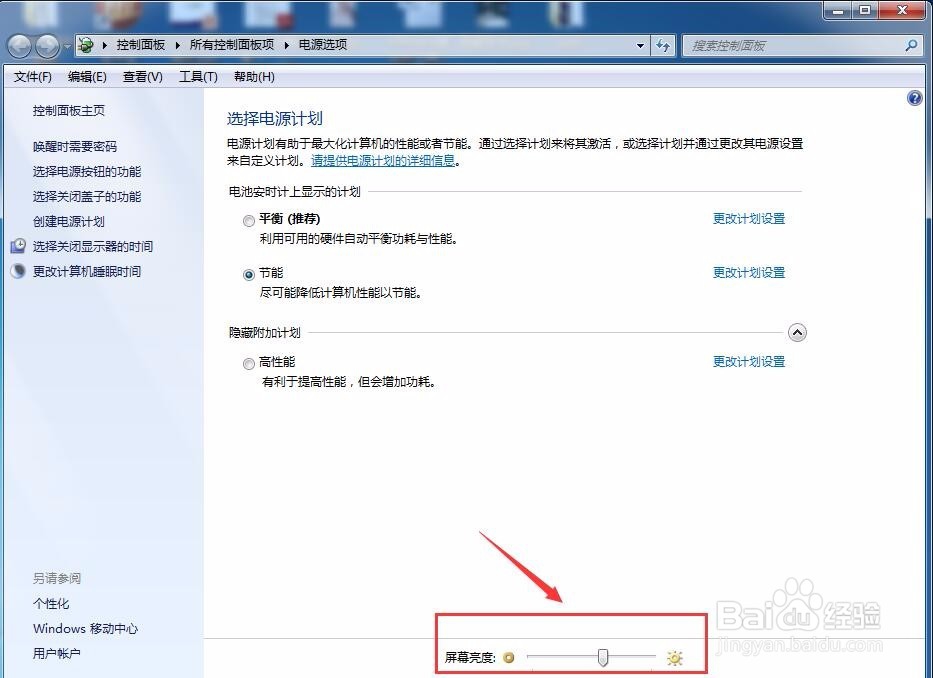Click the clock icon beside 选择关闭显示器的时间
This screenshot has width=933, height=678.
[x=18, y=246]
